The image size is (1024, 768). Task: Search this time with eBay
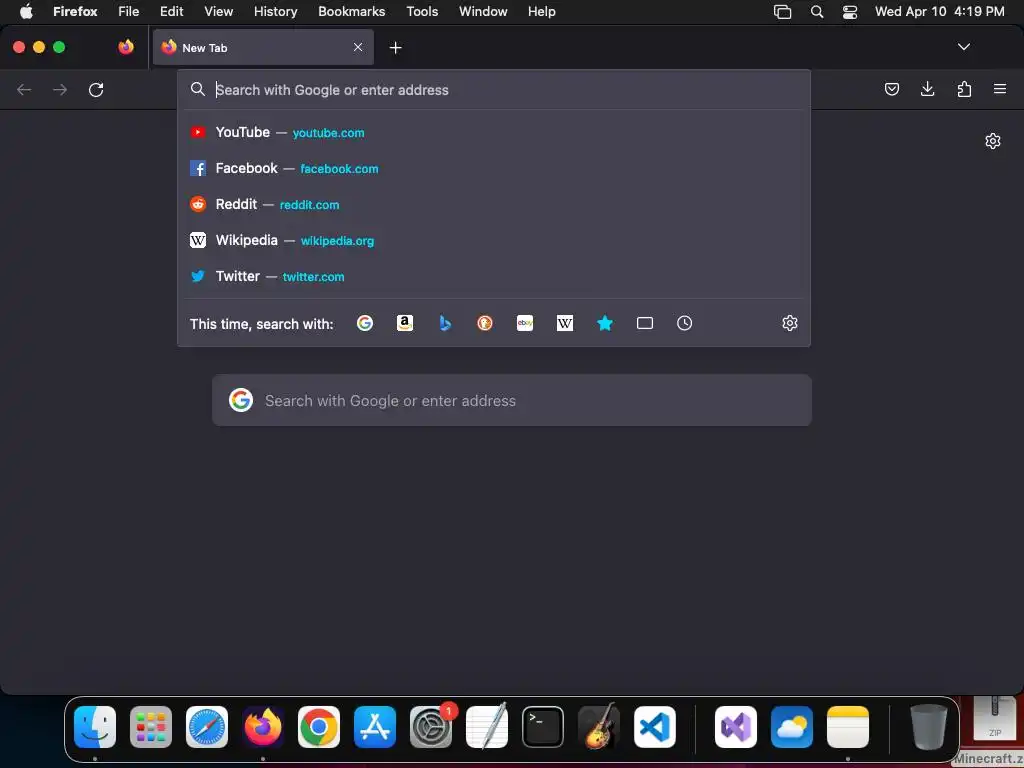pyautogui.click(x=525, y=323)
